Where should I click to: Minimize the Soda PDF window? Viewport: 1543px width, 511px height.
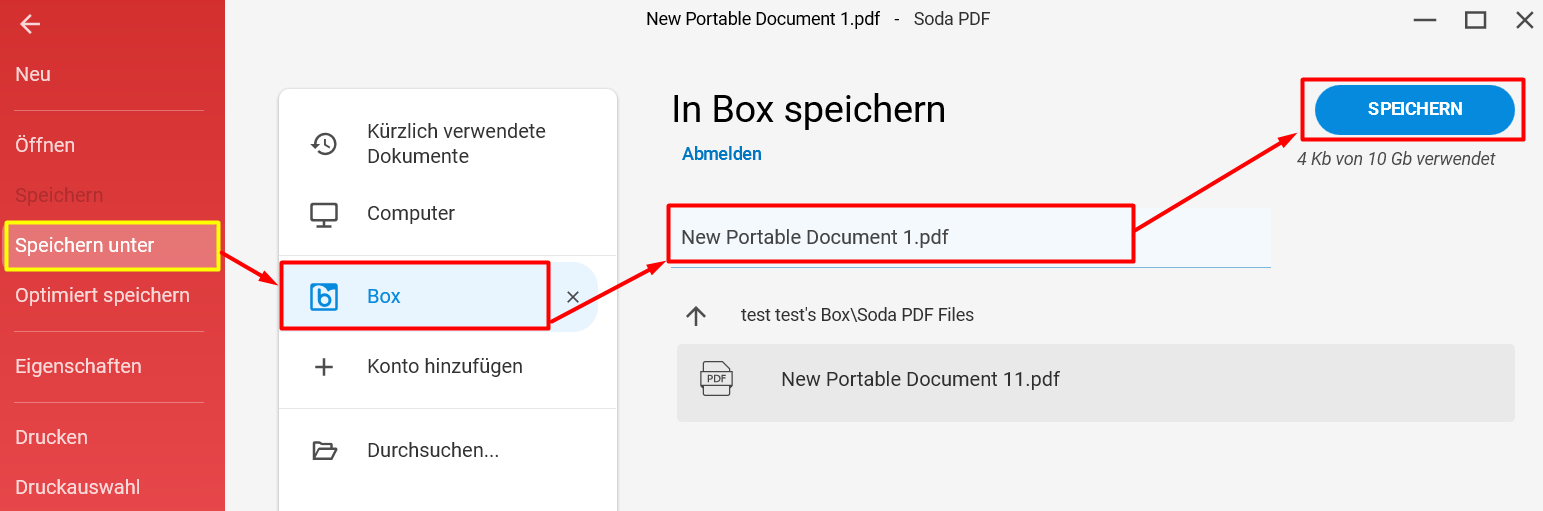1427,20
